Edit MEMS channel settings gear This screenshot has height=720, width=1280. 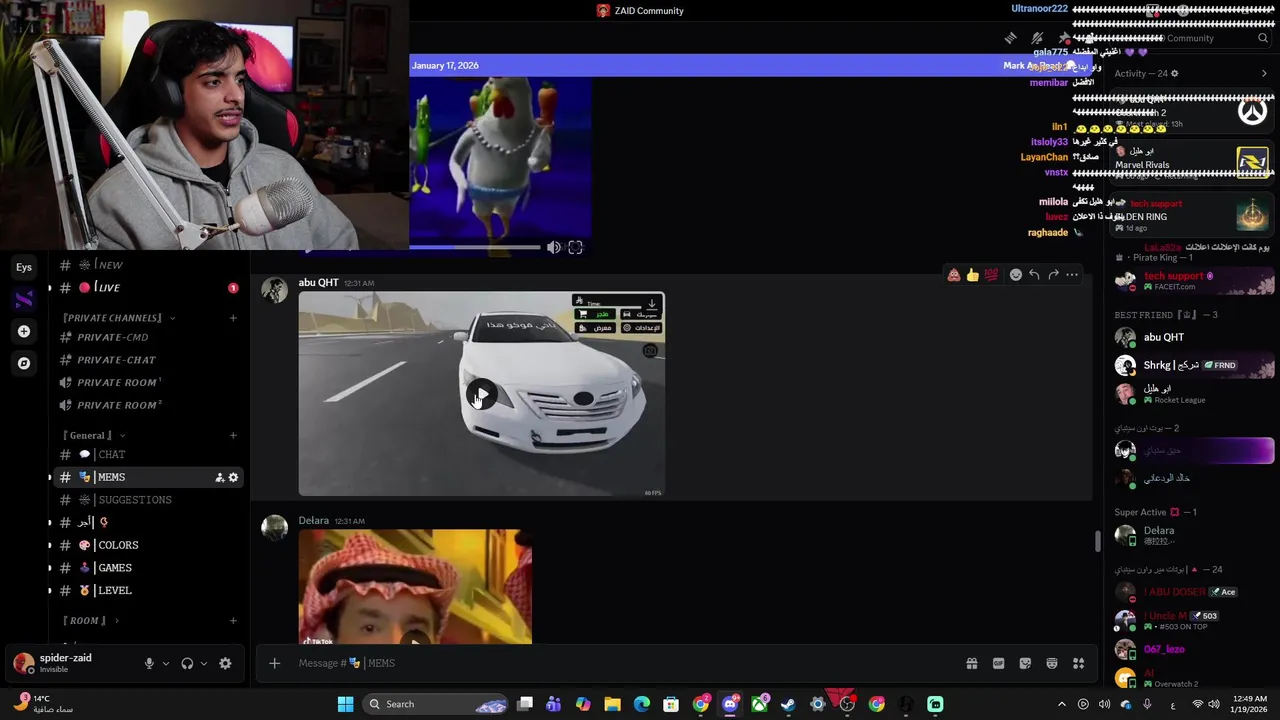pos(234,478)
